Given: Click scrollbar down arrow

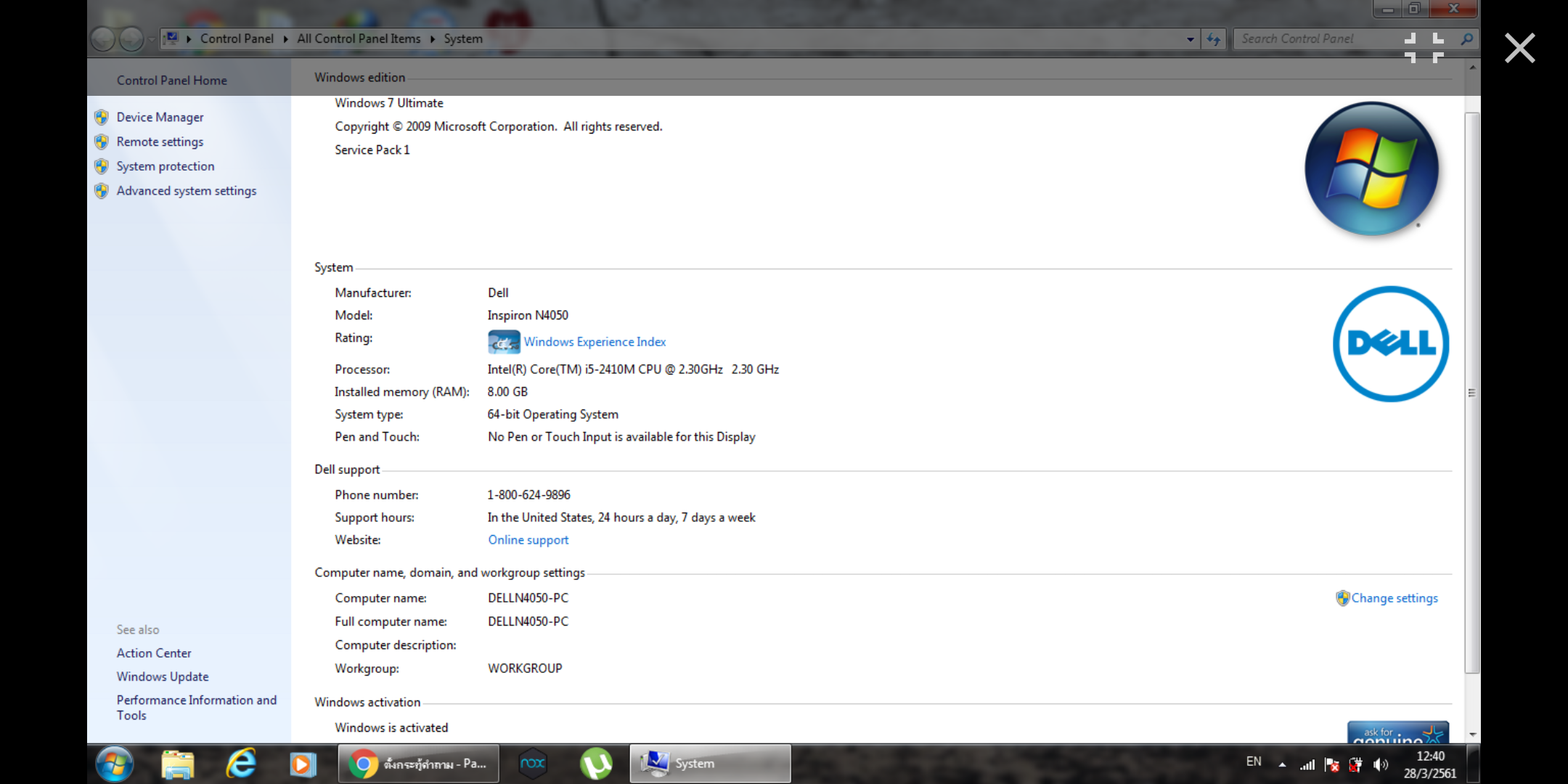Looking at the screenshot, I should click(1472, 735).
